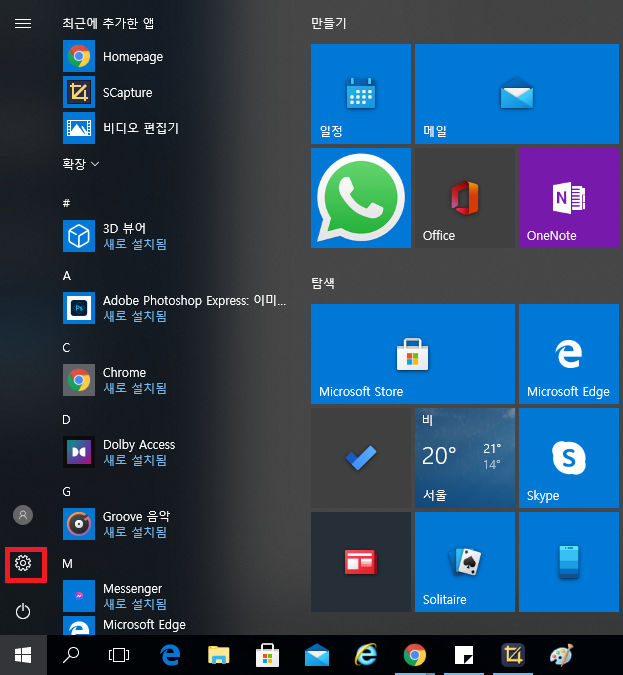Image resolution: width=623 pixels, height=675 pixels.
Task: Open Mail from the taskbar
Action: coord(317,655)
